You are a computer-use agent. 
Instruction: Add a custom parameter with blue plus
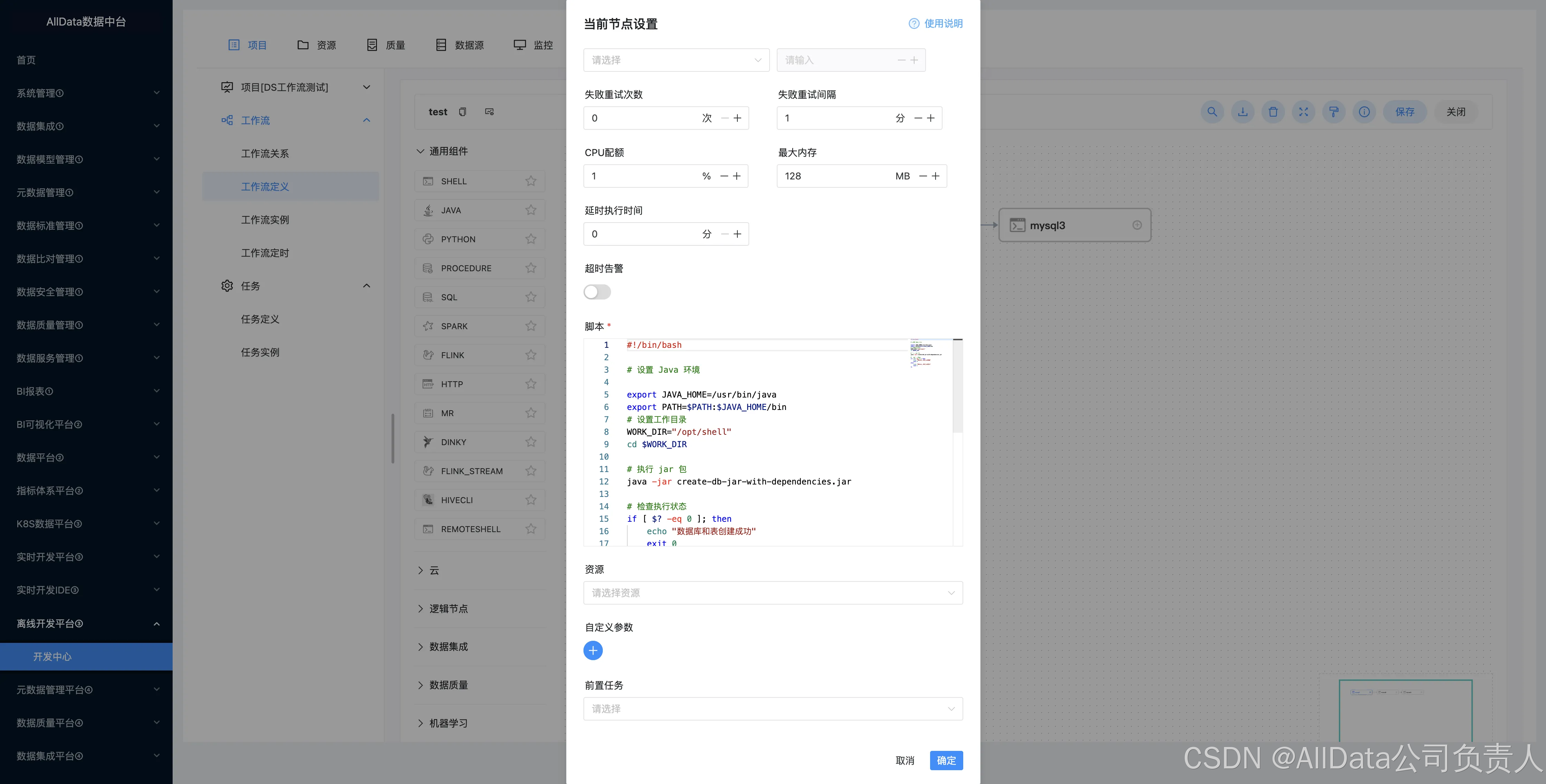pyautogui.click(x=593, y=650)
